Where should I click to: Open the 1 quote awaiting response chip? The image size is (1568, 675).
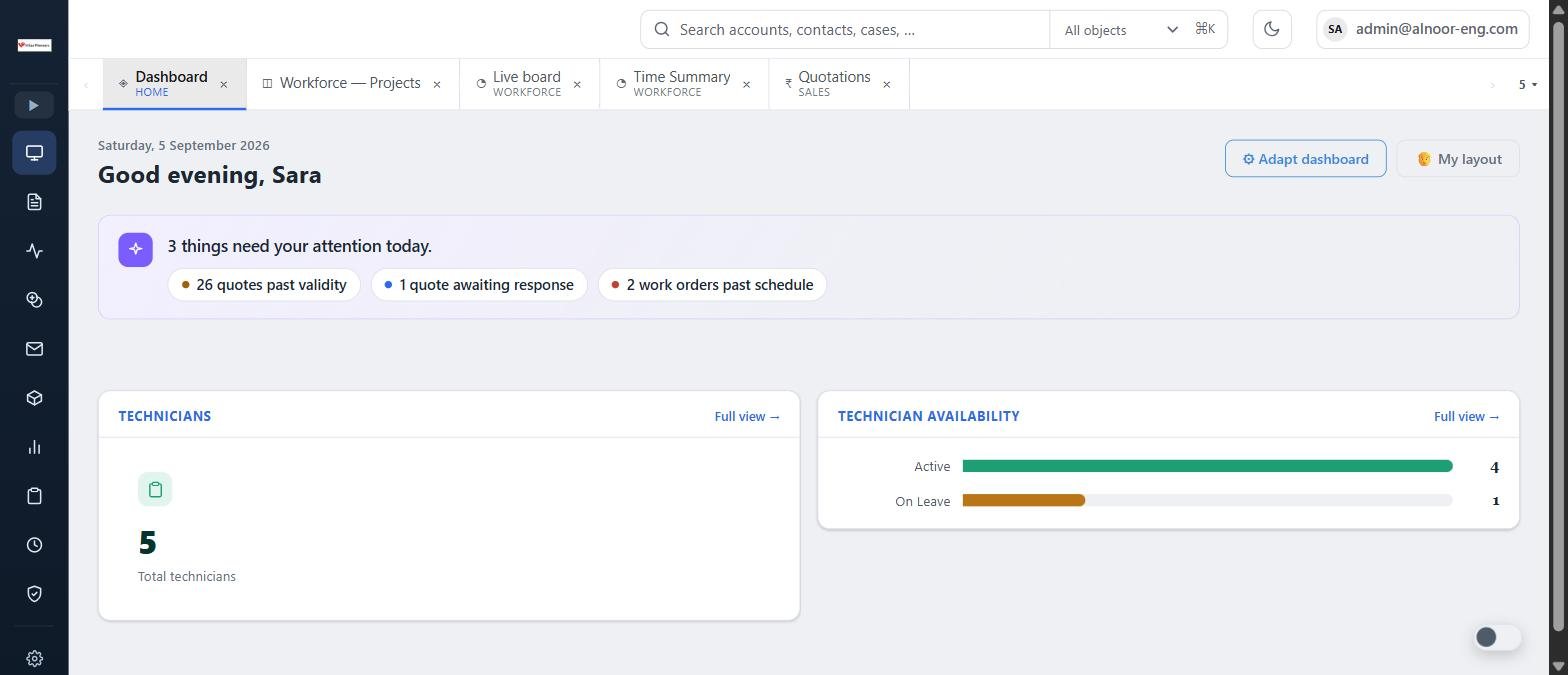tap(479, 285)
